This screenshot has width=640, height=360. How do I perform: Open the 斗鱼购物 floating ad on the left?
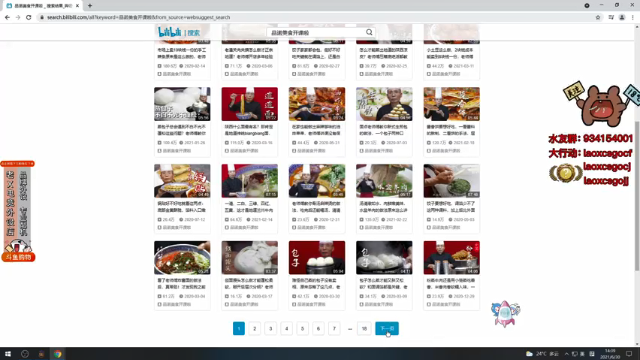pos(18,211)
